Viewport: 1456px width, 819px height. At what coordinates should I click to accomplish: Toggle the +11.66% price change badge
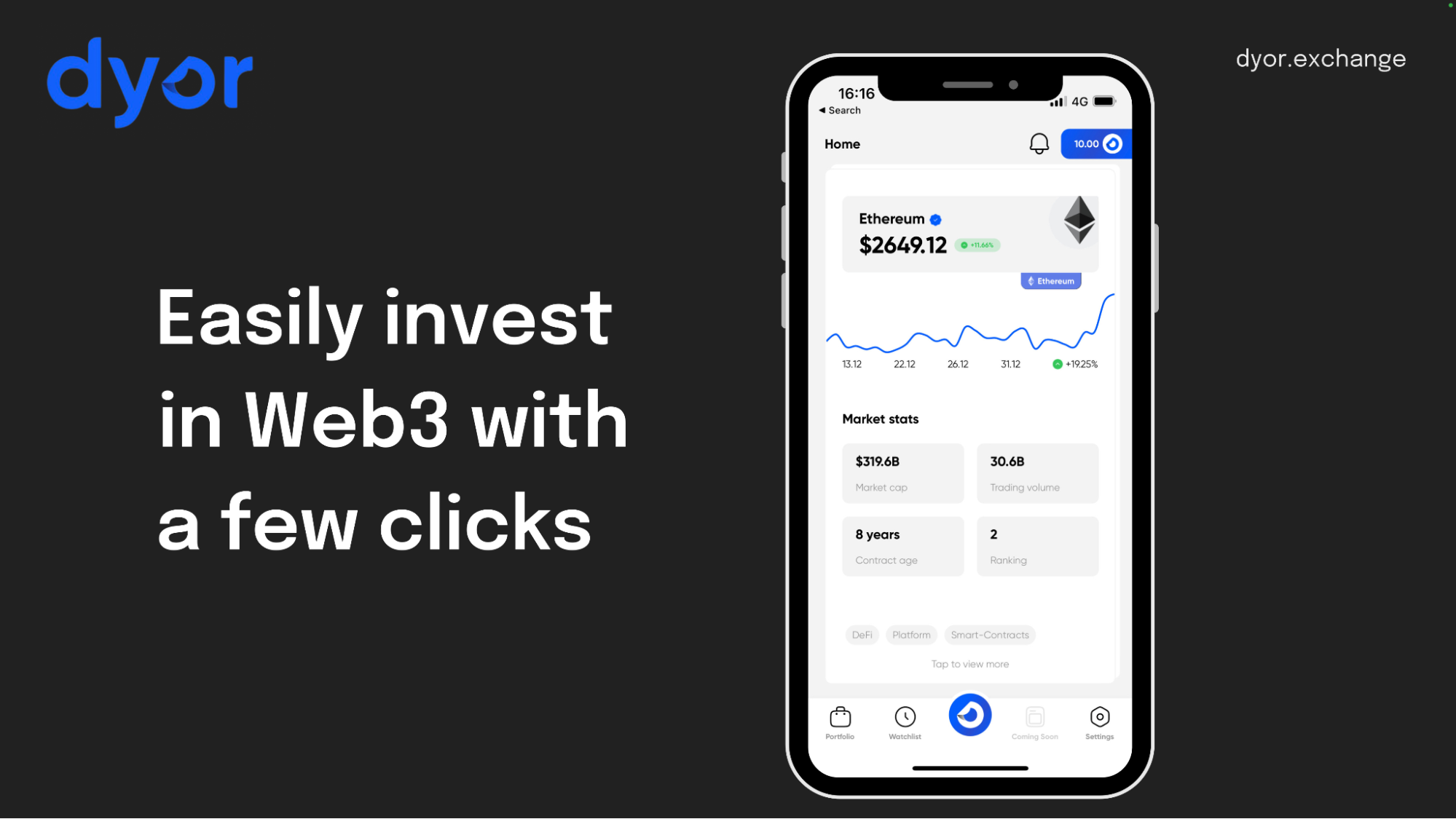[978, 245]
